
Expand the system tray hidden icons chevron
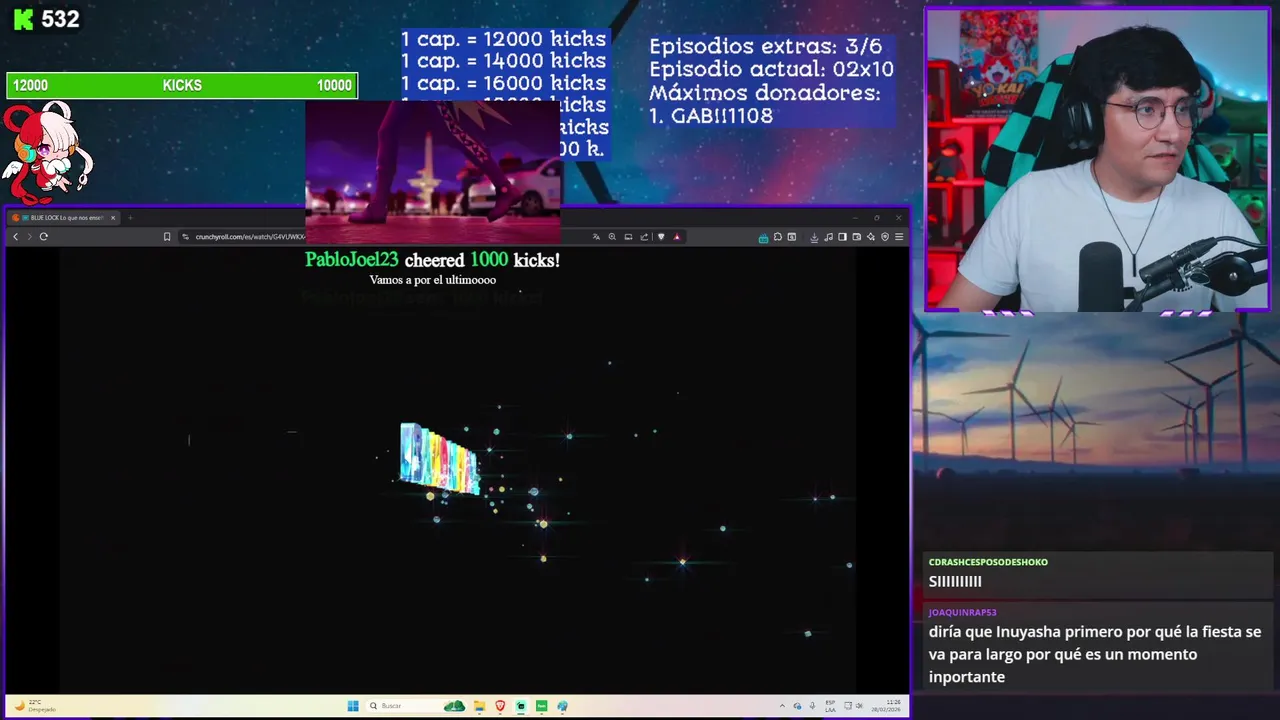(x=782, y=706)
